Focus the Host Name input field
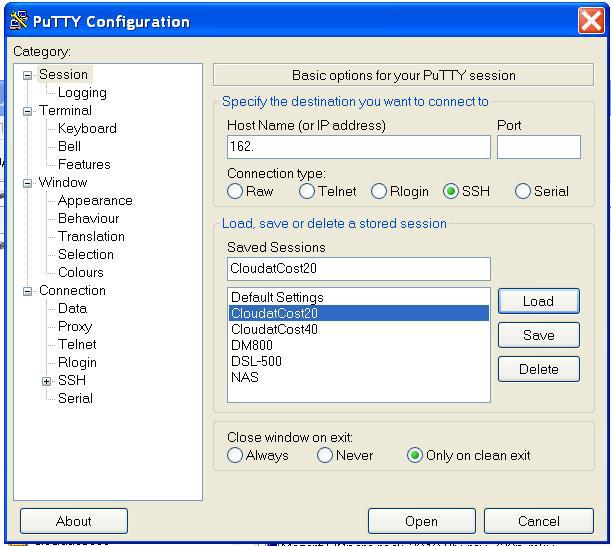This screenshot has height=546, width=611. click(358, 147)
